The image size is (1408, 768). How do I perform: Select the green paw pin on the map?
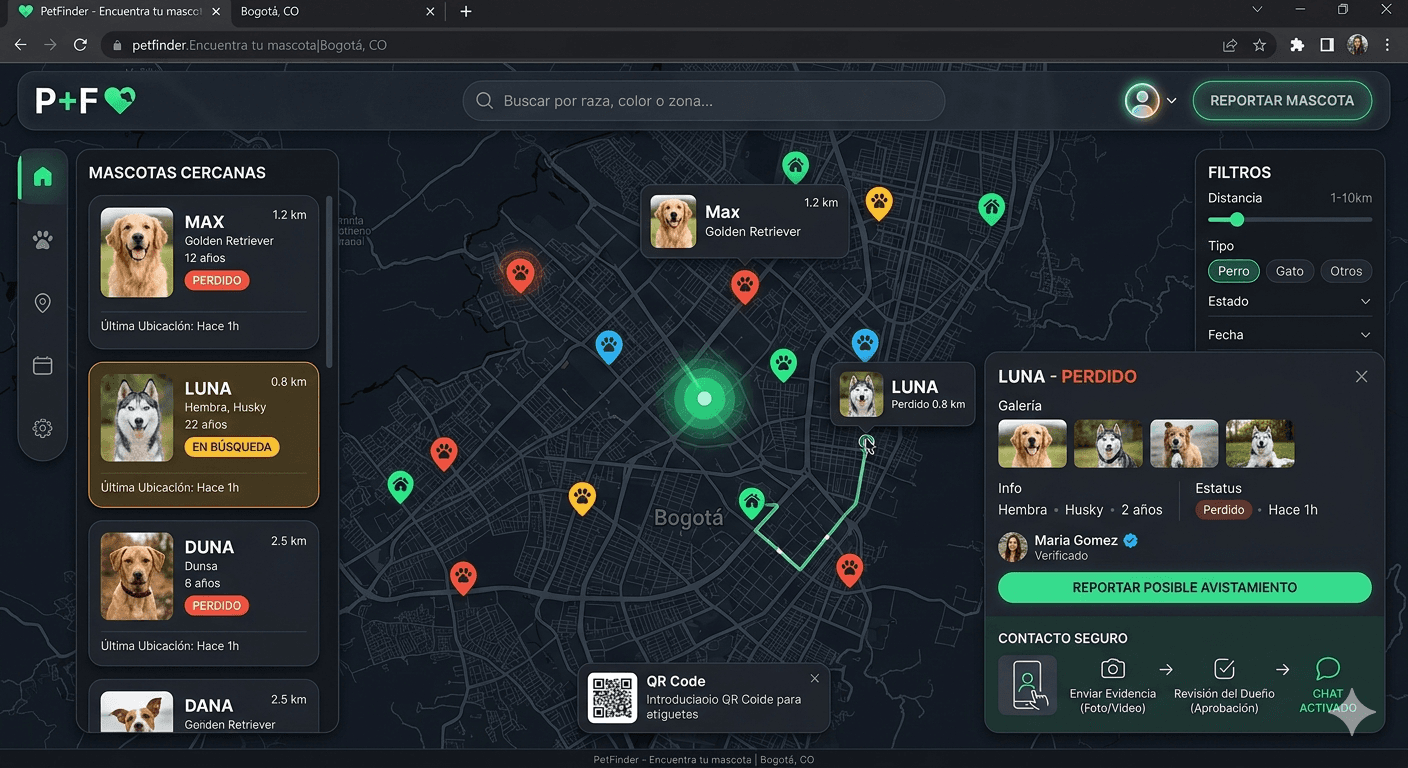(x=783, y=364)
